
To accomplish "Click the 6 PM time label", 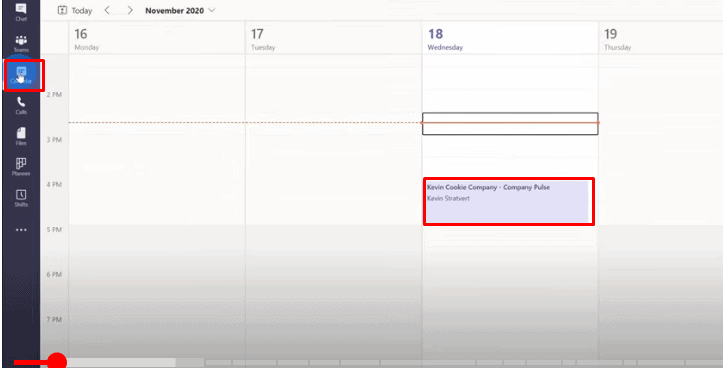I will (54, 274).
